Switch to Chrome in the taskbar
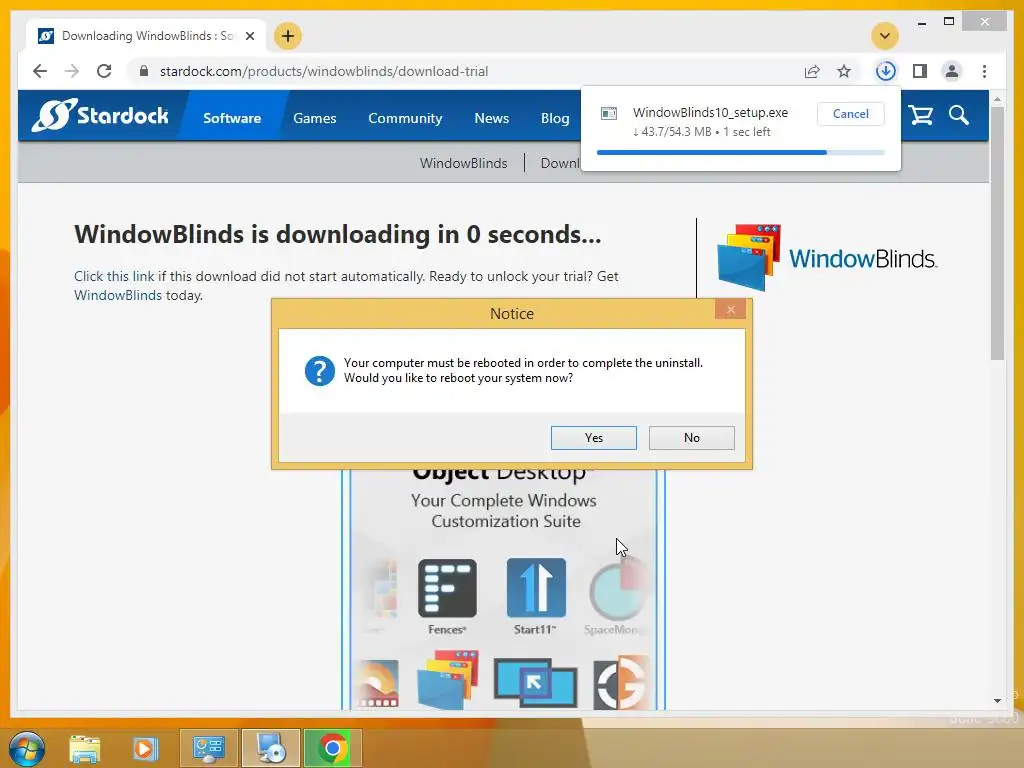The height and width of the screenshot is (768, 1024). (x=332, y=748)
